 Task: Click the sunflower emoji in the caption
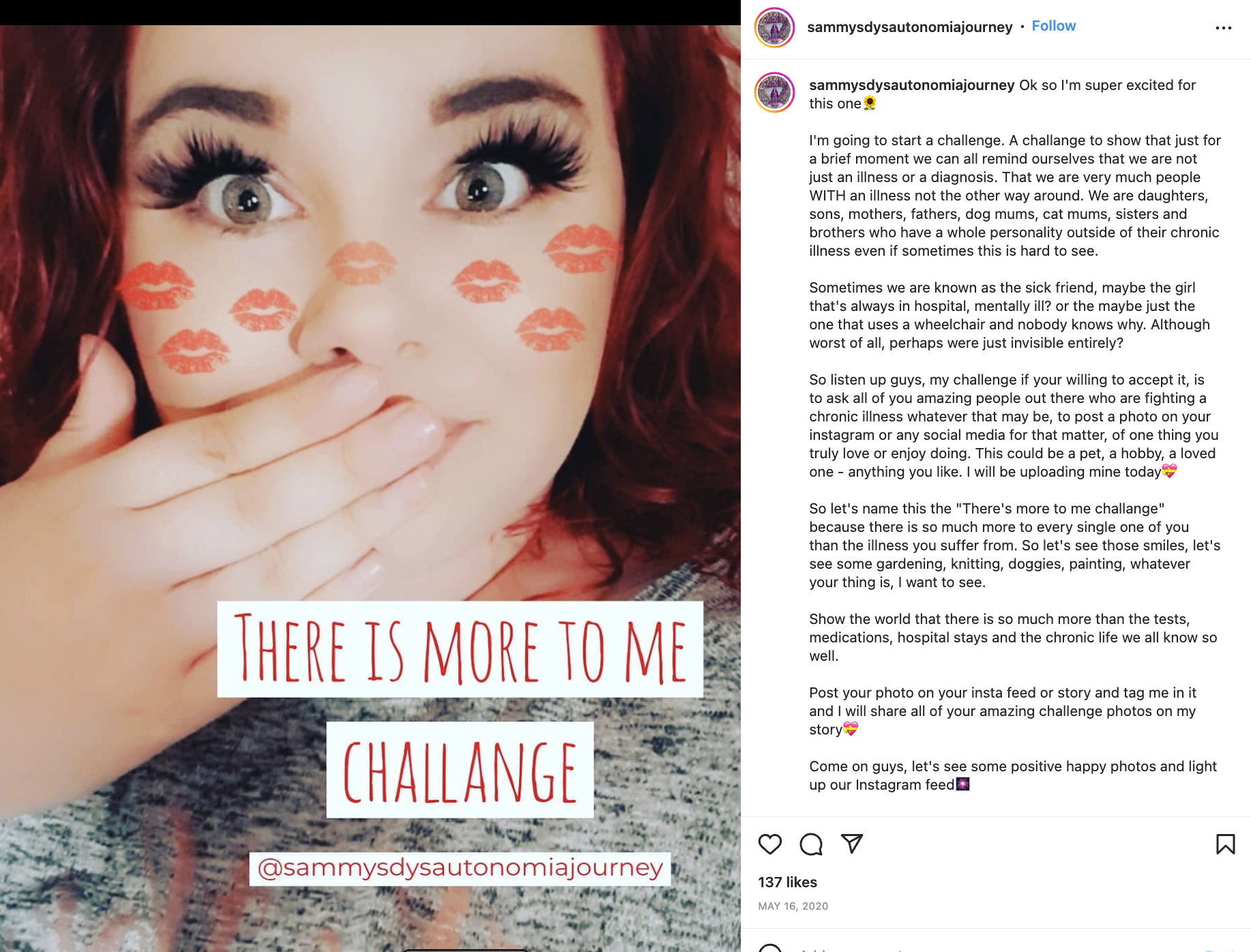[x=870, y=104]
